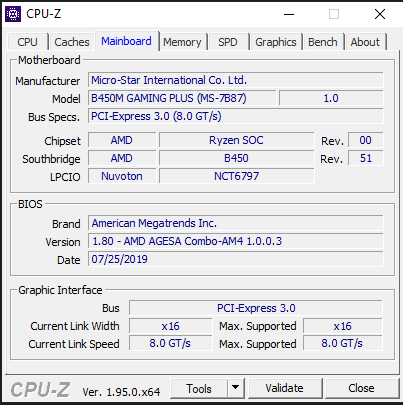Screen dimensions: 403x405
Task: Click Southbridge Rev. value 51
Action: click(x=366, y=158)
